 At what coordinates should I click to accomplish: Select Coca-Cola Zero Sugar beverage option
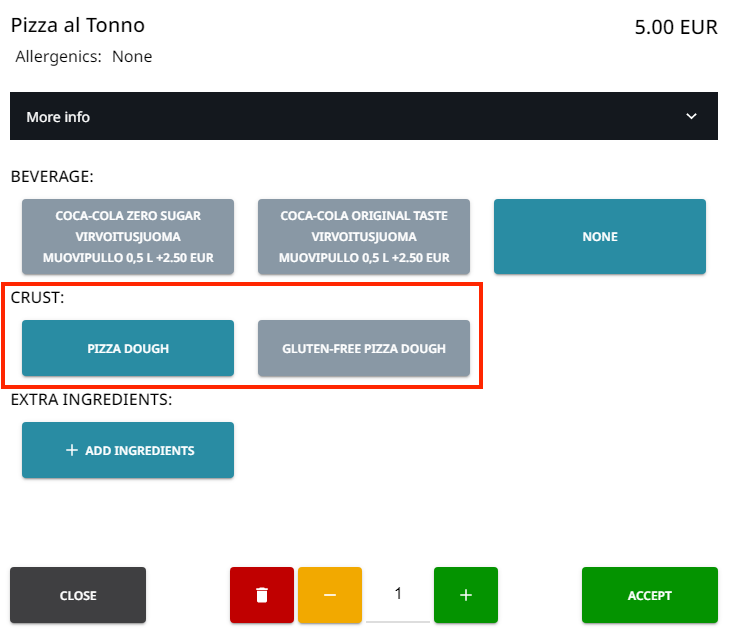[x=128, y=237]
